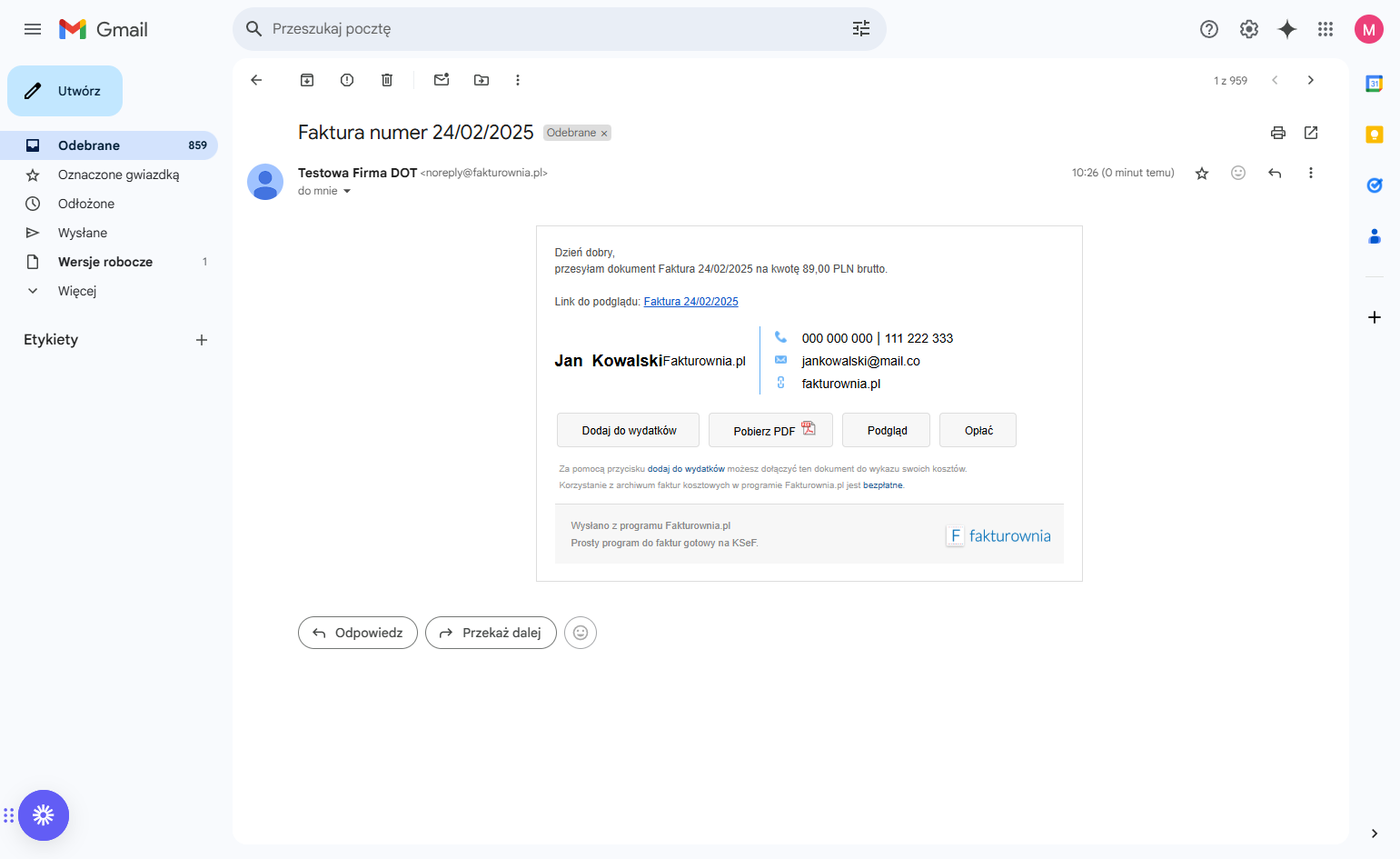Report this email as spam
Screen dimensions: 1400x859
click(347, 80)
